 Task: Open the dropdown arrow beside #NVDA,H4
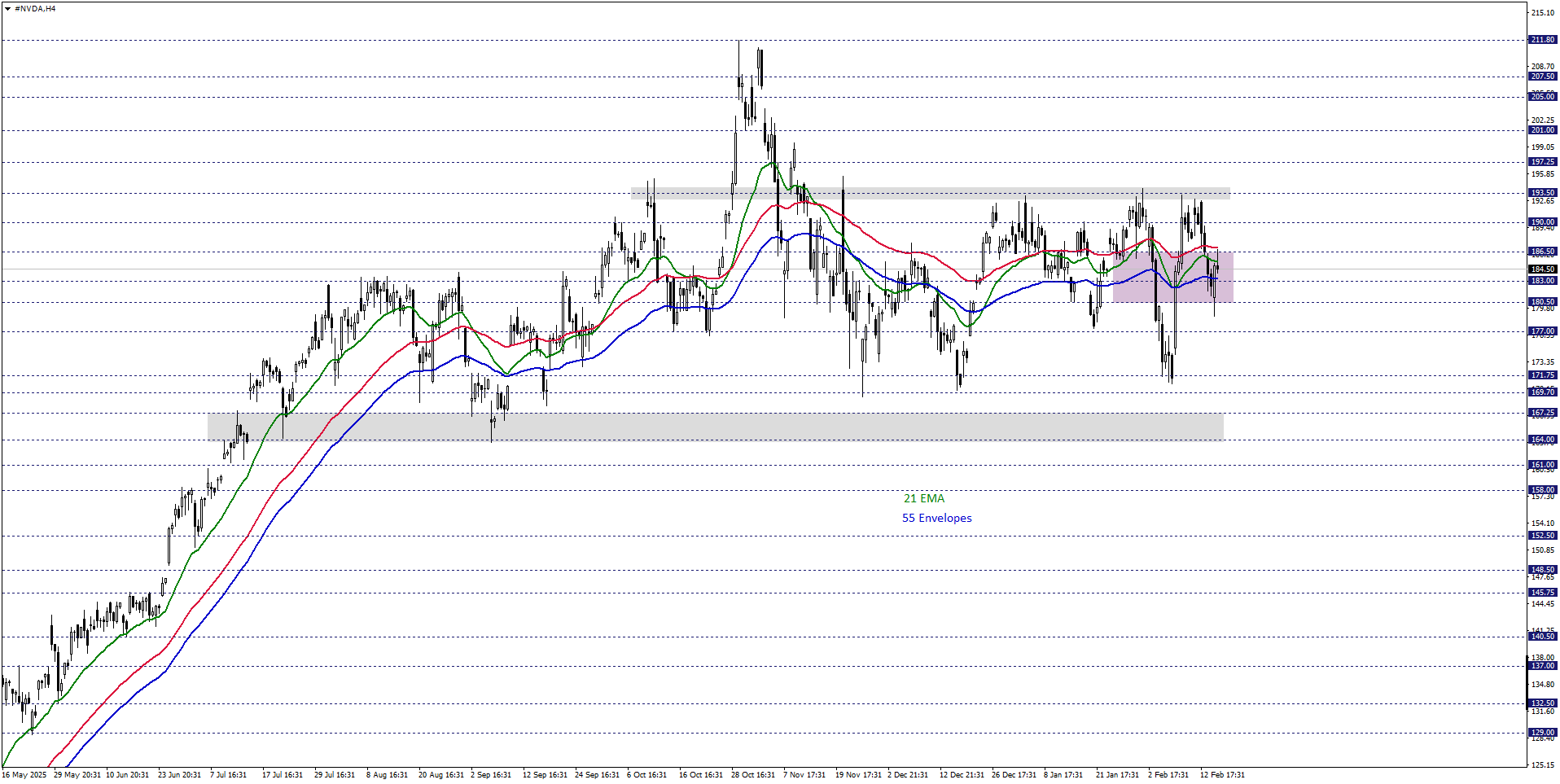pyautogui.click(x=7, y=9)
